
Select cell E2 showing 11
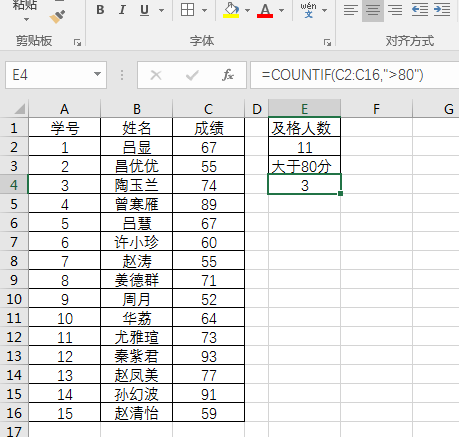click(x=304, y=147)
